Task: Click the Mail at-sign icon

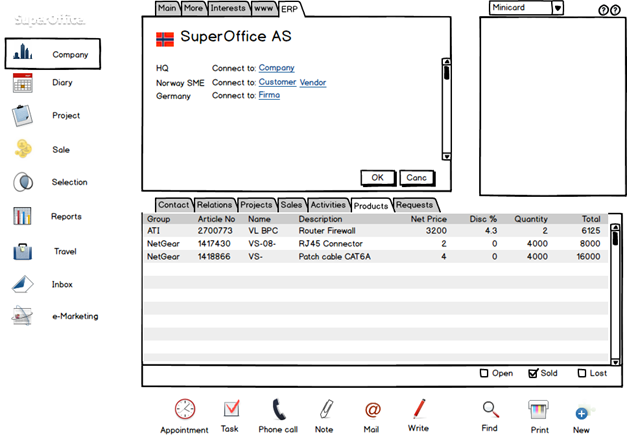Action: pos(372,410)
